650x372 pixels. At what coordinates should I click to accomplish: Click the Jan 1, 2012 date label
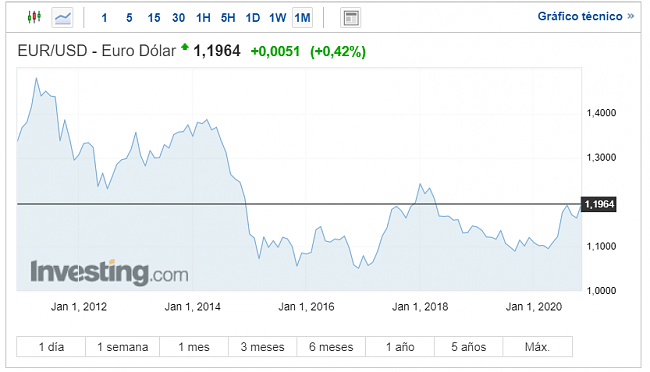pos(79,307)
